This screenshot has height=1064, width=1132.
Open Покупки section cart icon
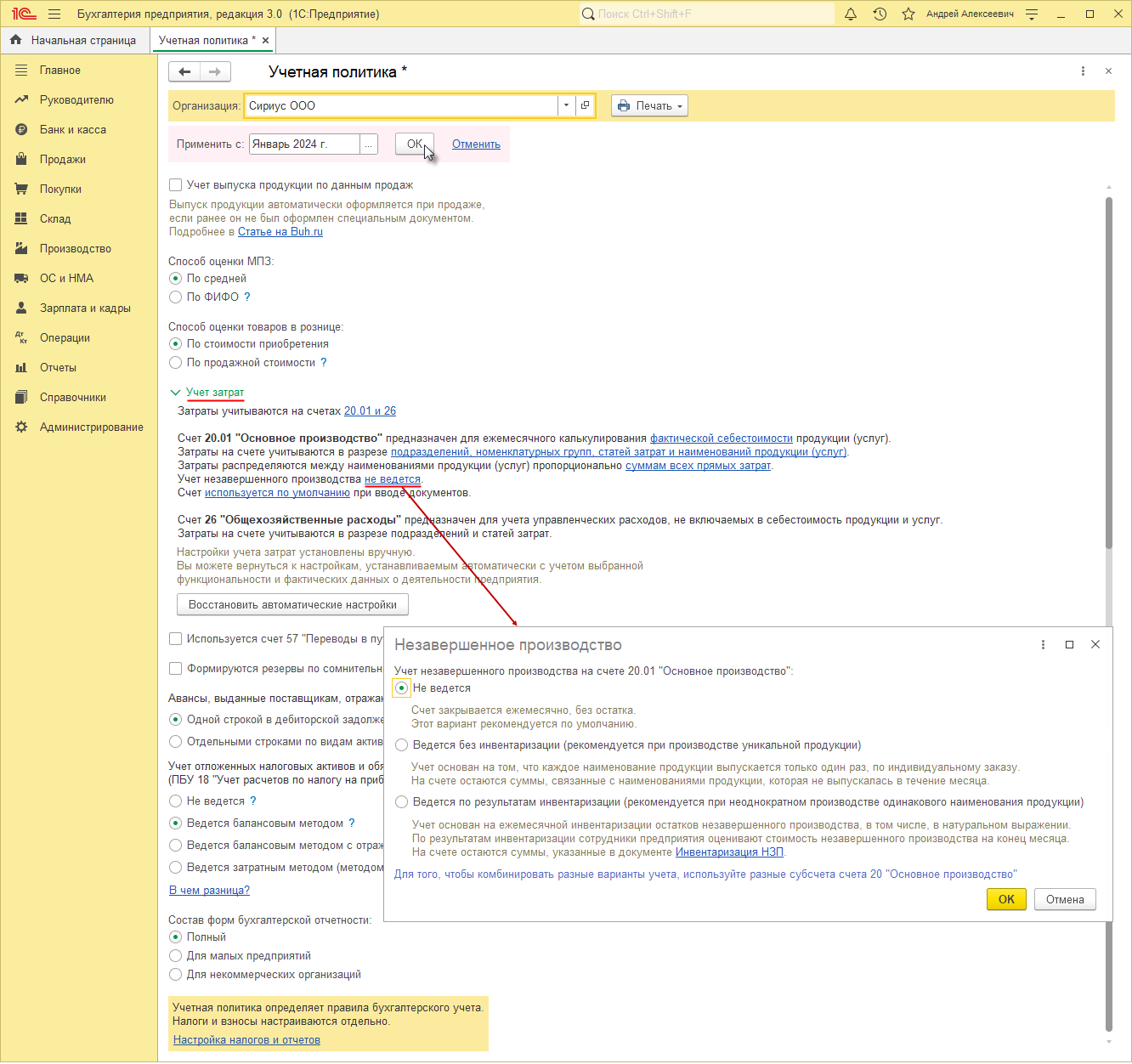pos(21,189)
